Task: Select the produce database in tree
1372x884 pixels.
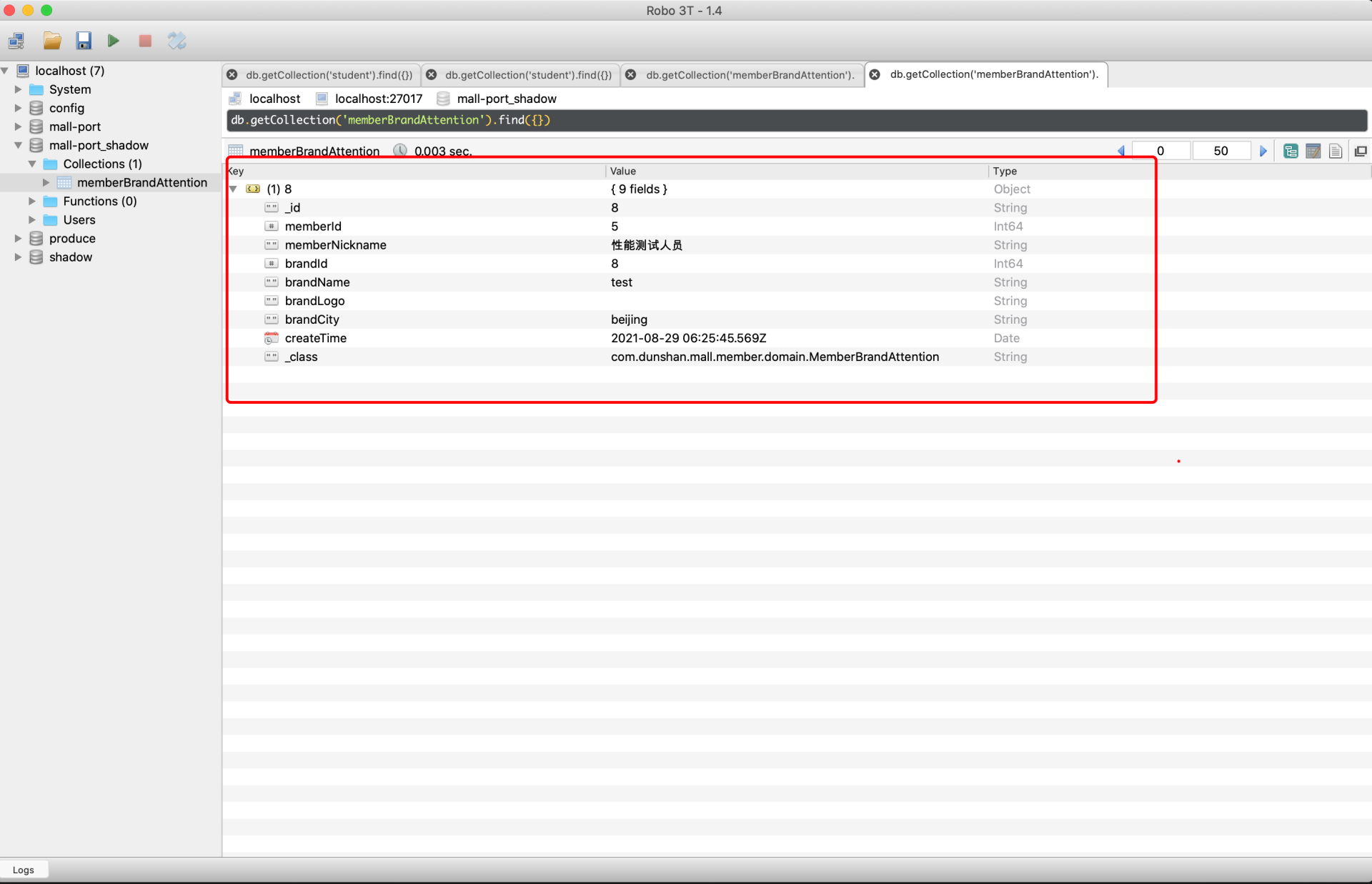Action: pyautogui.click(x=72, y=238)
